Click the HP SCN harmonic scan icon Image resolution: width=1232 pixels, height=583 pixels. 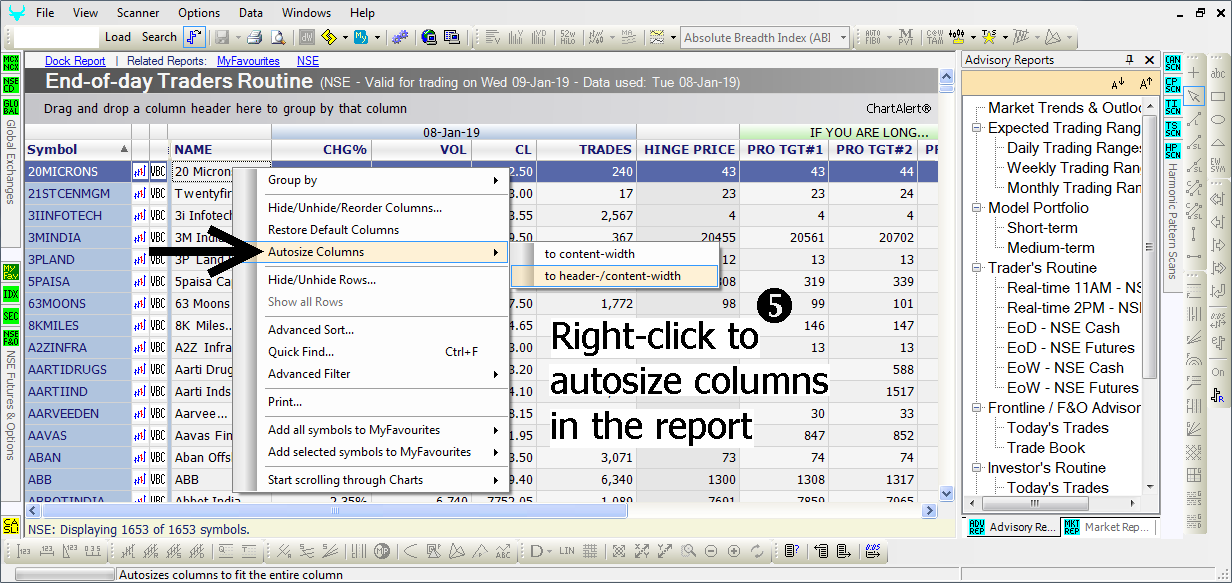coord(1173,150)
